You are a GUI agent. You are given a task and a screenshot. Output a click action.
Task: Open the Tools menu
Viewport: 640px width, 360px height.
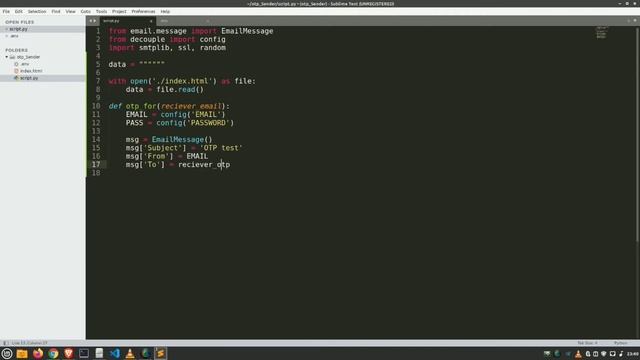(x=101, y=11)
